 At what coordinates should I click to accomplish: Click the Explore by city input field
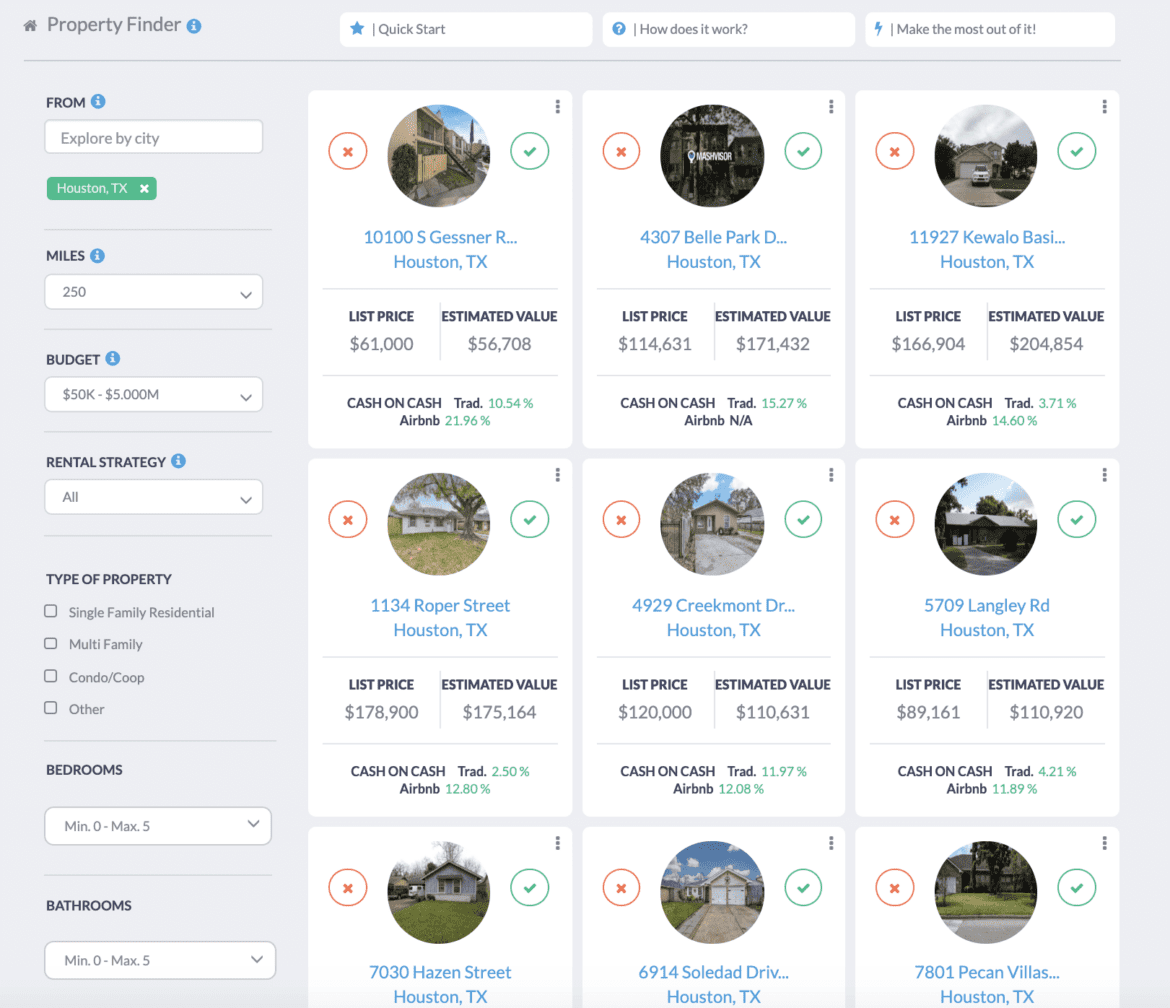[x=153, y=138]
